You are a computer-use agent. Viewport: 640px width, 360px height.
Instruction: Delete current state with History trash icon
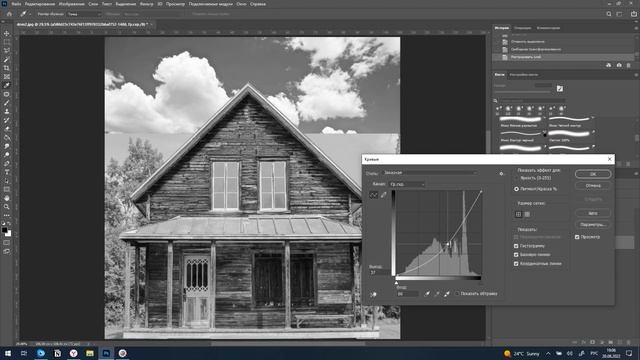(x=629, y=65)
